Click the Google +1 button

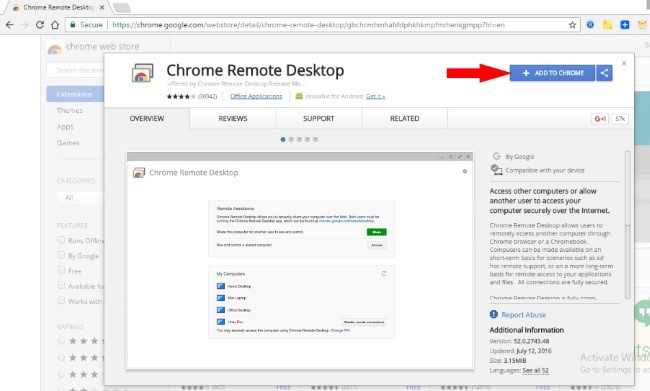coord(600,119)
